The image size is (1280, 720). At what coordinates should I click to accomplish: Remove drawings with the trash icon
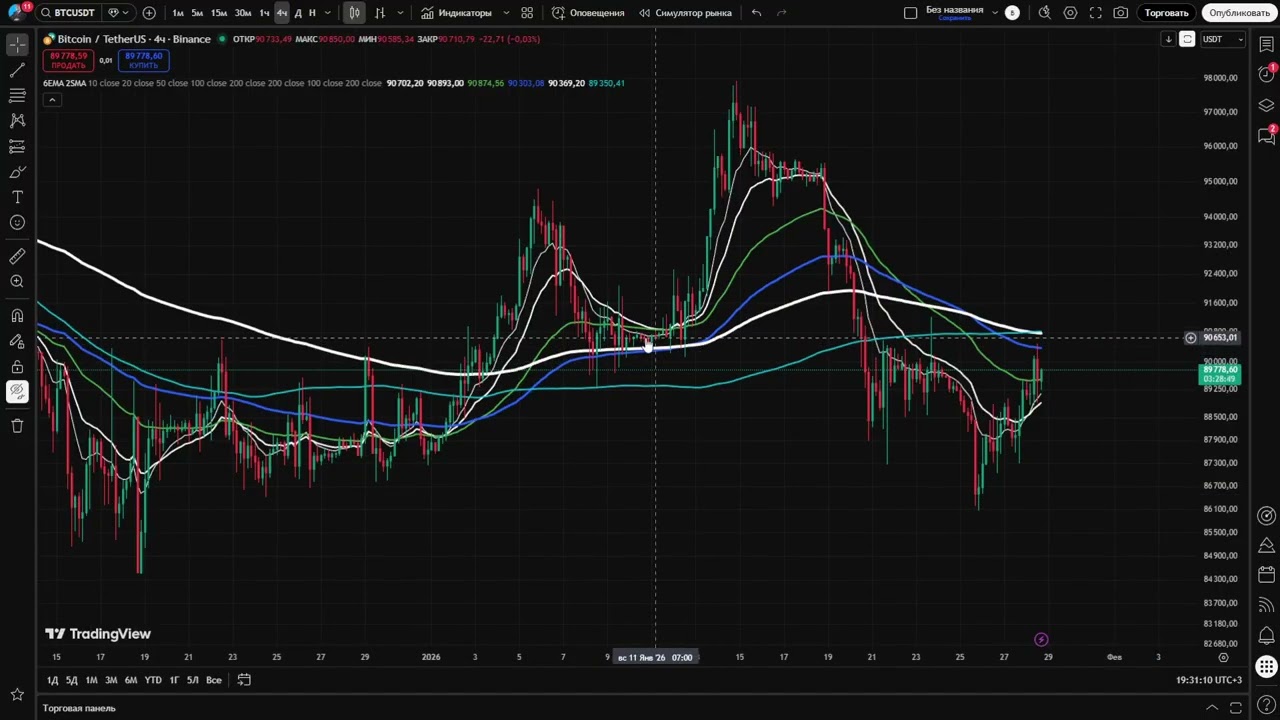17,426
